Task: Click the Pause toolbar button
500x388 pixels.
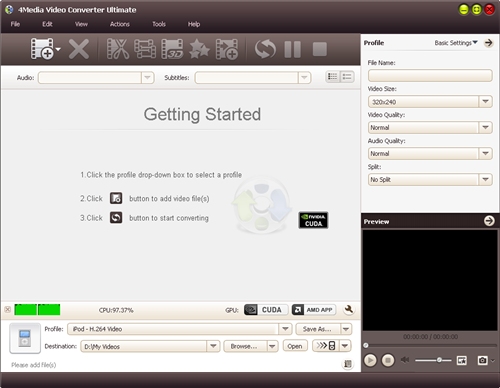Action: [293, 49]
